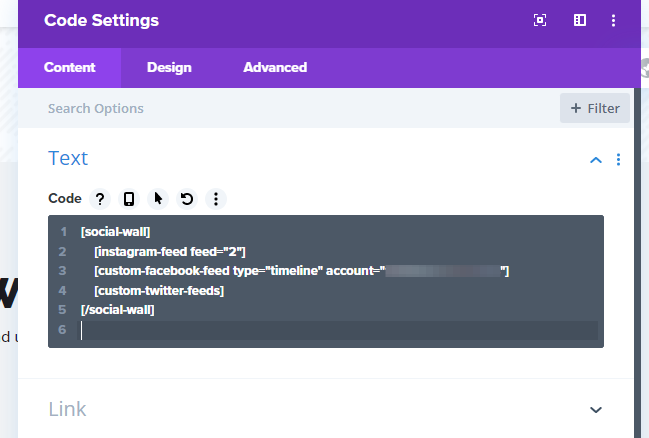This screenshot has width=649, height=438.
Task: Expand the Code Settings modal to fullscreen
Action: coord(540,20)
